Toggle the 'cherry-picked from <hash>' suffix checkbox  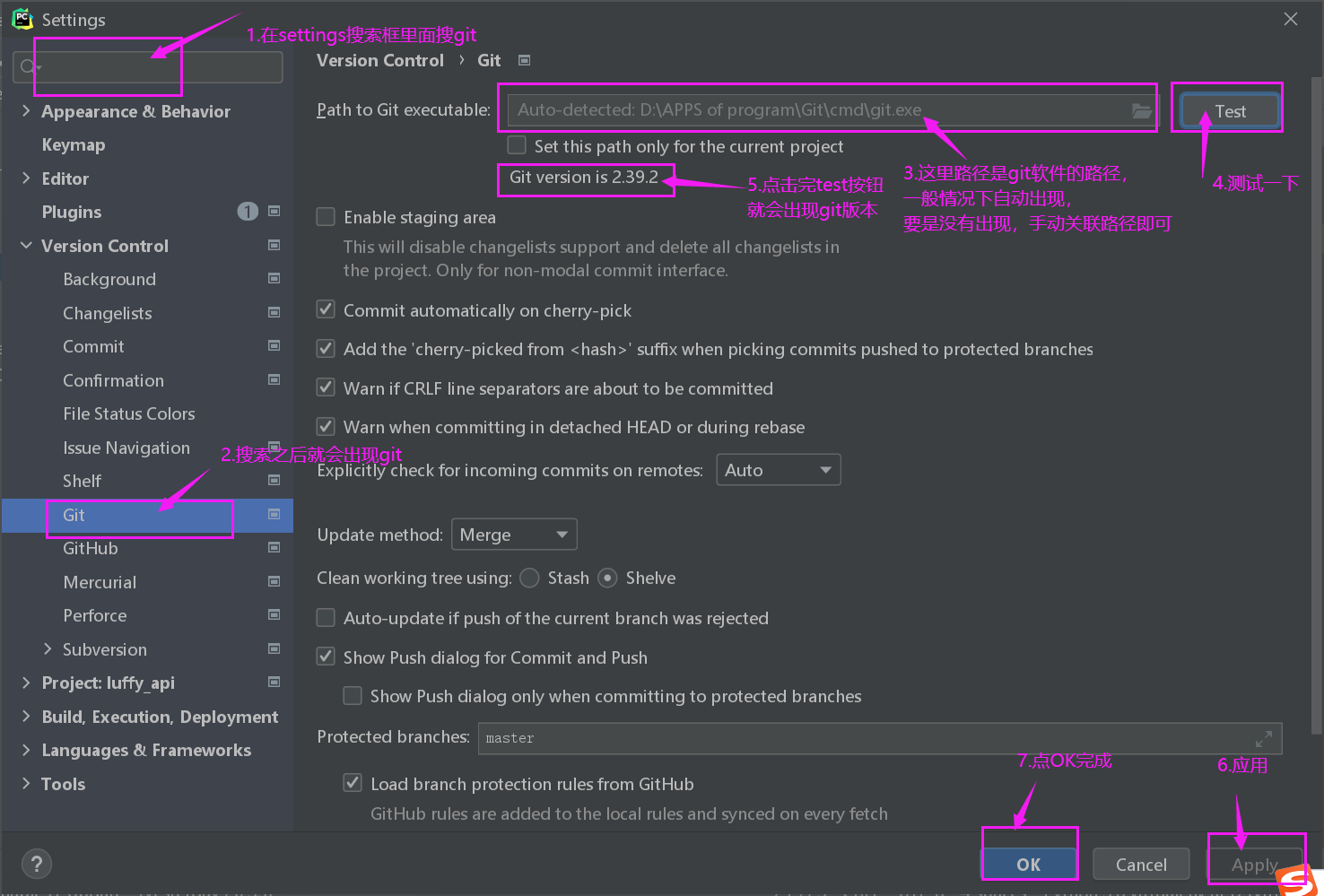327,349
